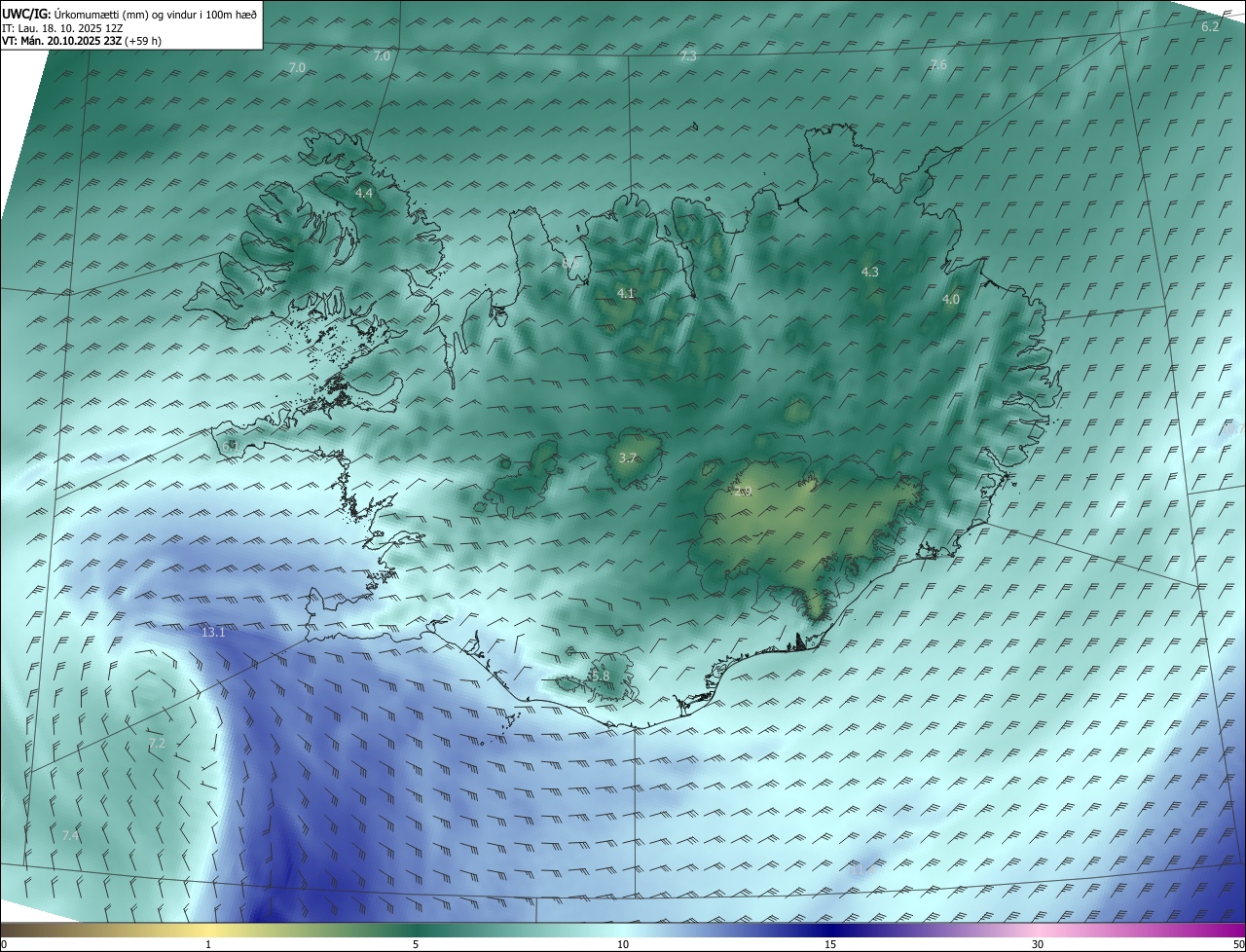Screen dimensions: 1246x952
Task: Click the 3.7 value label on the glacier
Action: click(628, 458)
